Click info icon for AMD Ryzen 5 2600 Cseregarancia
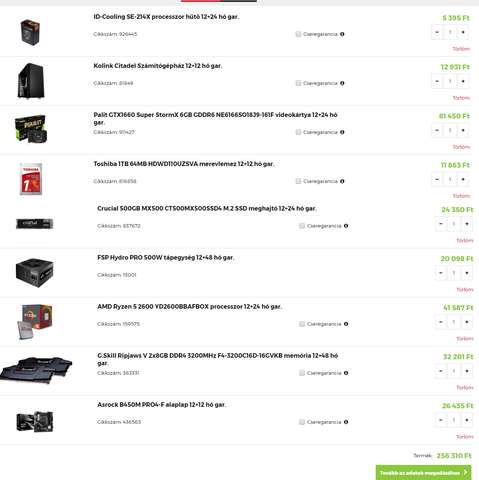Screen dimensions: 479x480 (x=346, y=324)
